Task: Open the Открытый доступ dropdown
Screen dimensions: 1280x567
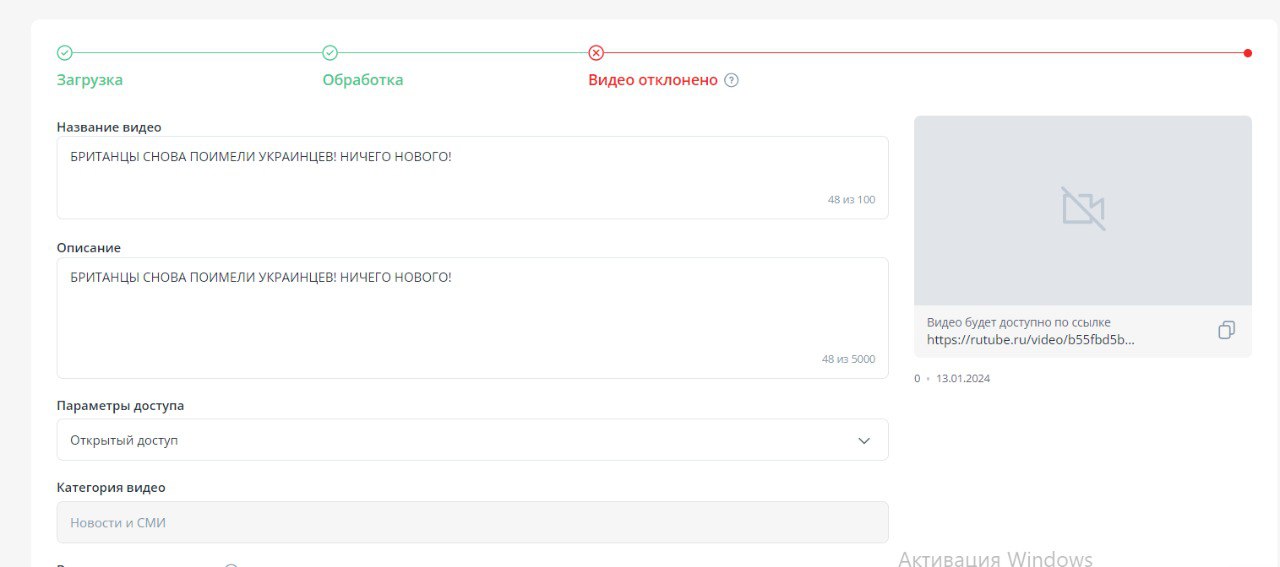Action: point(472,440)
